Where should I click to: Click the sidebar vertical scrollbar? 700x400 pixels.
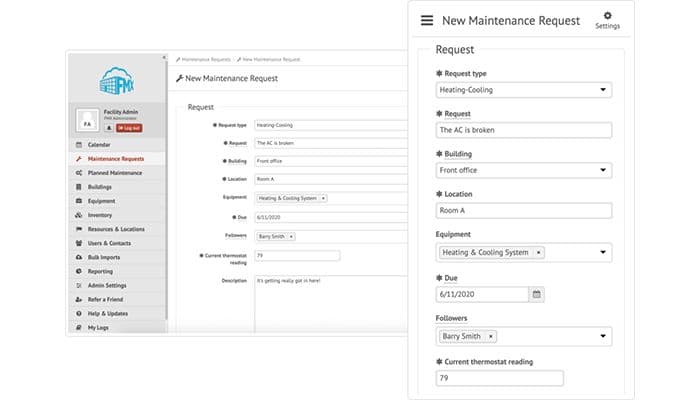[167, 192]
